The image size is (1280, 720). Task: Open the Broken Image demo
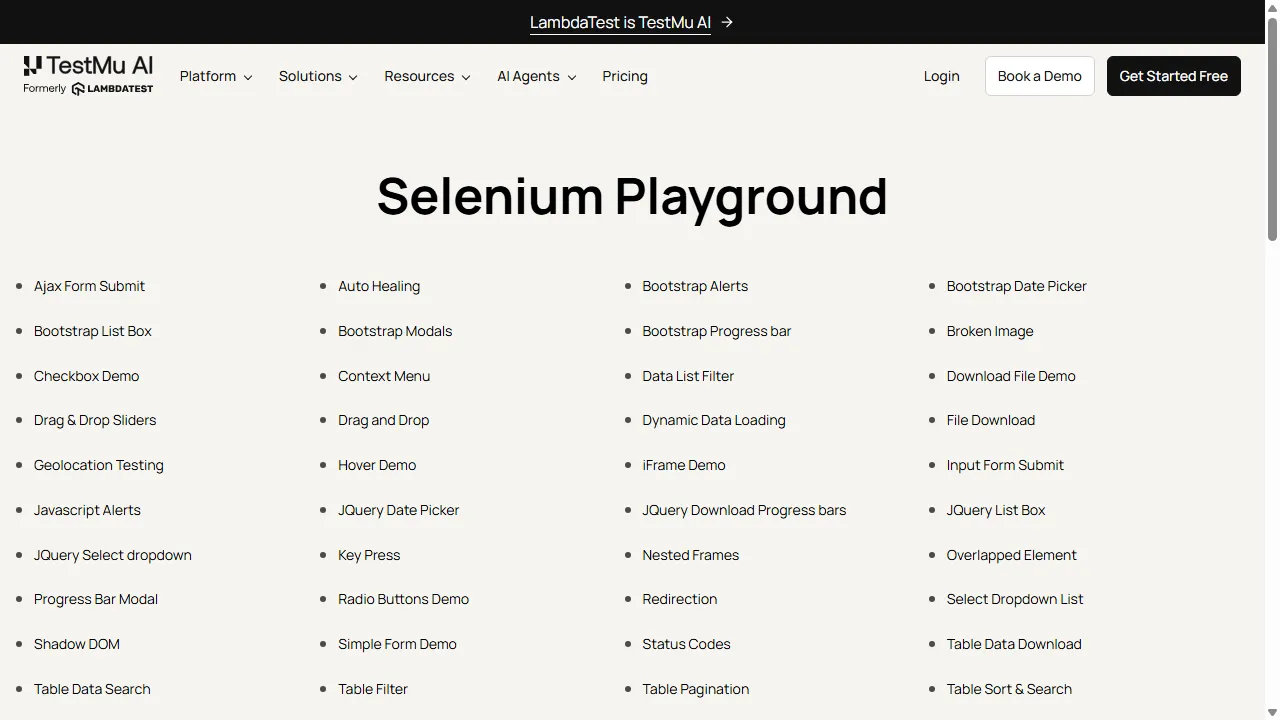coord(990,331)
